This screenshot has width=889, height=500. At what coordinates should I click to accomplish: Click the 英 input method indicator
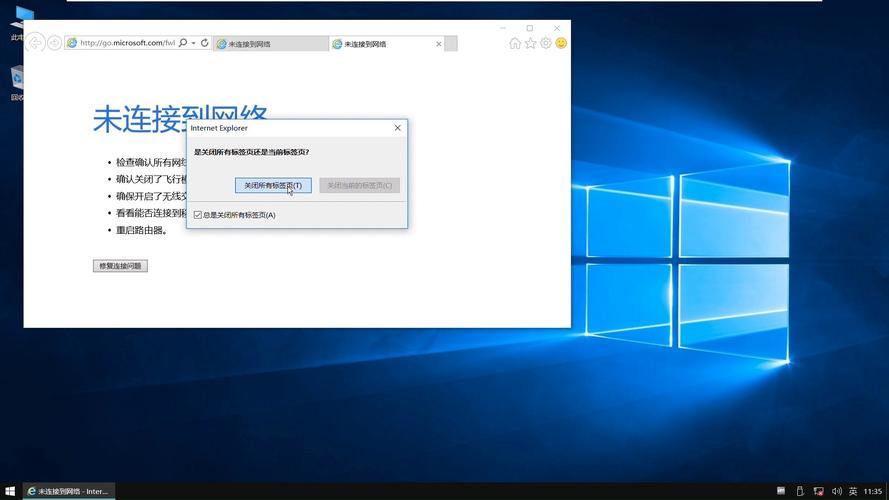[x=852, y=491]
